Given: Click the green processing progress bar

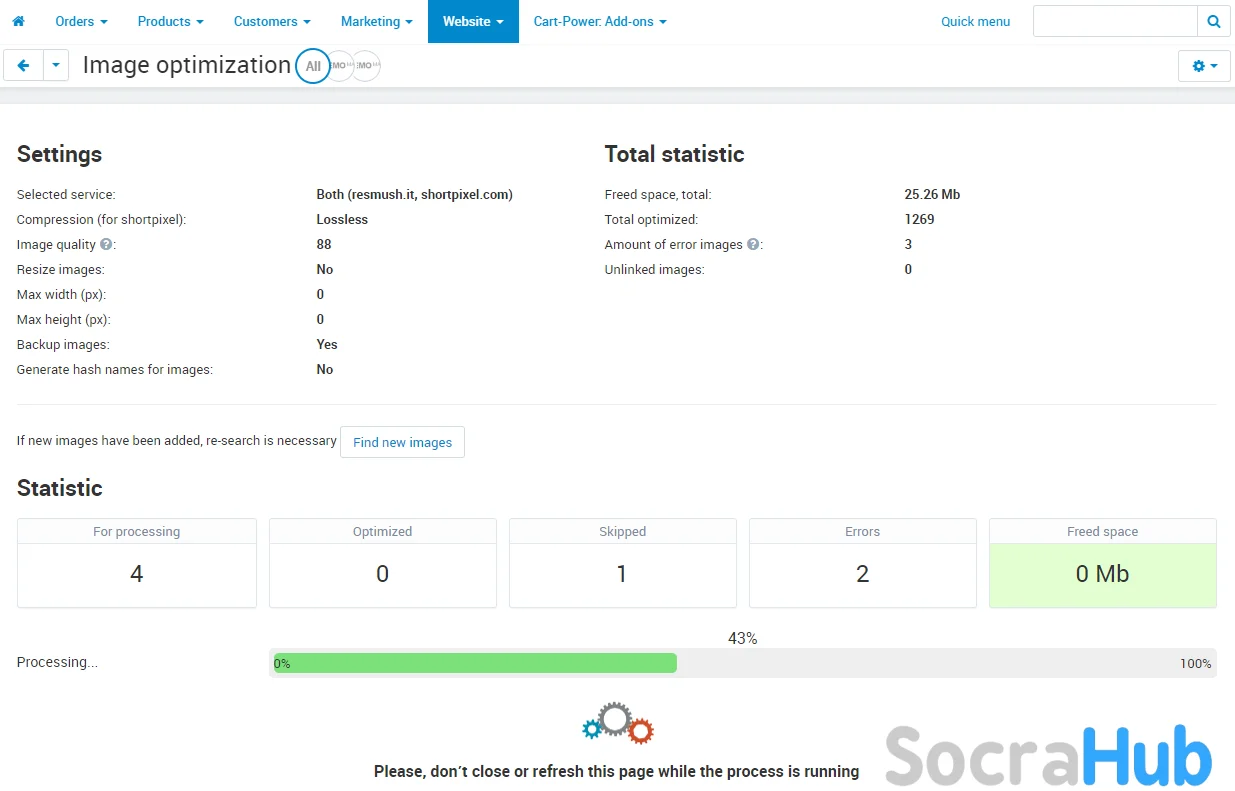Looking at the screenshot, I should click(x=475, y=663).
